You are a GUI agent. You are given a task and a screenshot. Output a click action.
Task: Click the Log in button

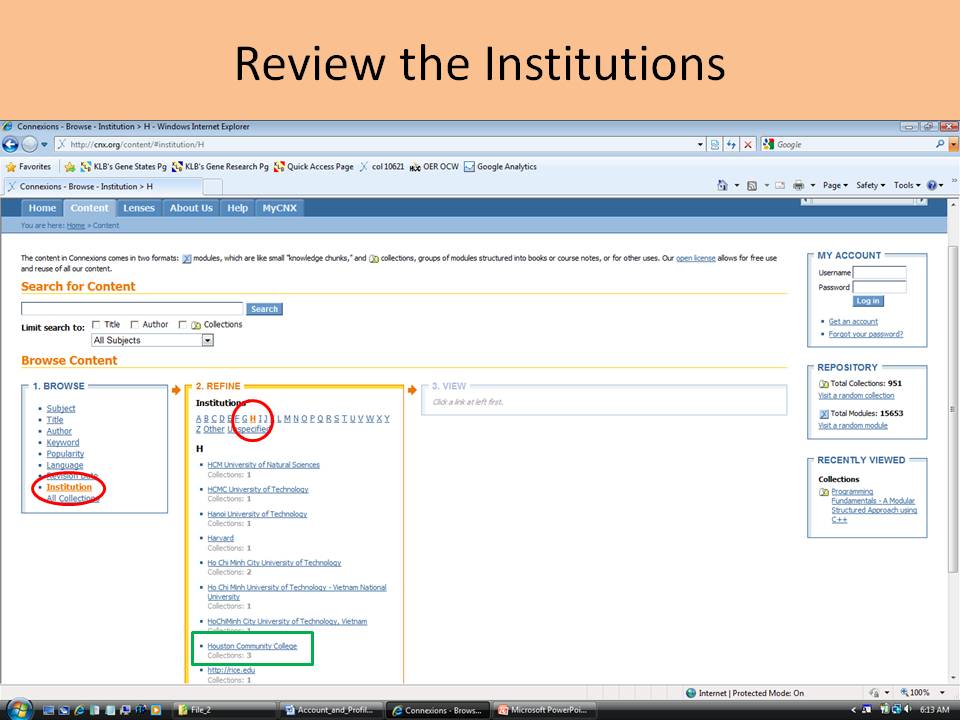tap(868, 301)
